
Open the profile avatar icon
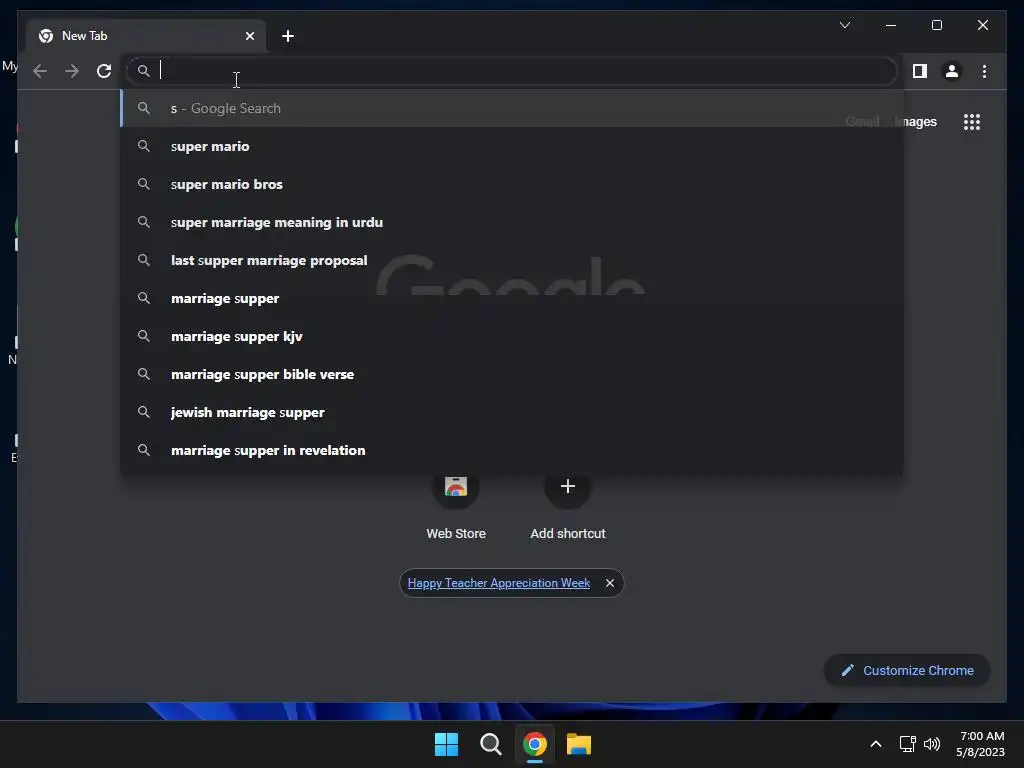click(x=952, y=71)
